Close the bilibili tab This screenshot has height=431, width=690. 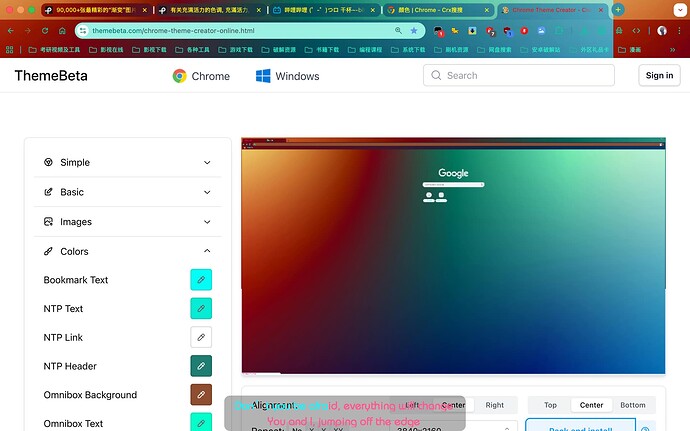click(373, 10)
